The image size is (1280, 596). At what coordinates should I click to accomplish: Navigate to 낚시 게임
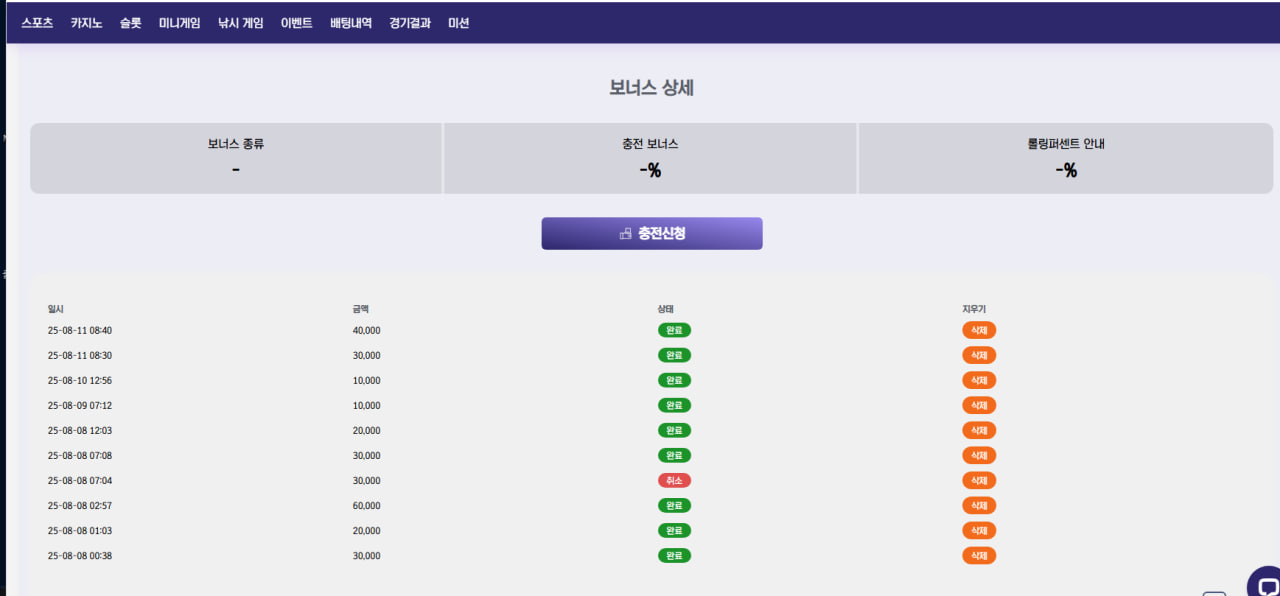240,23
